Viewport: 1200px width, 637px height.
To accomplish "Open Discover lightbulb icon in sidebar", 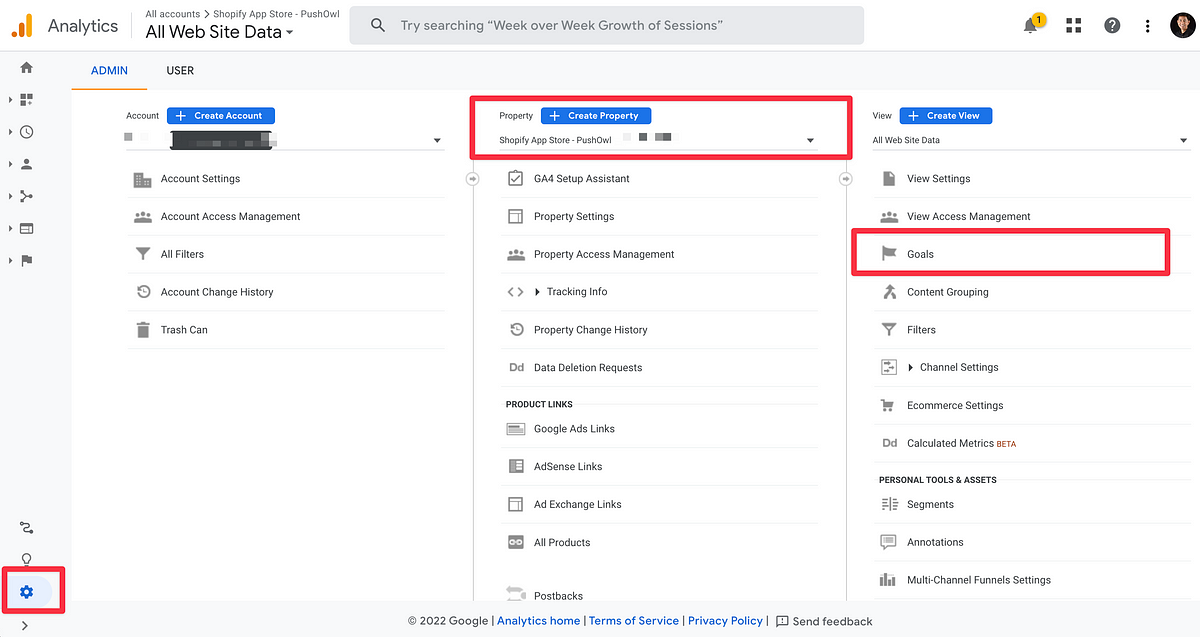I will point(26,559).
